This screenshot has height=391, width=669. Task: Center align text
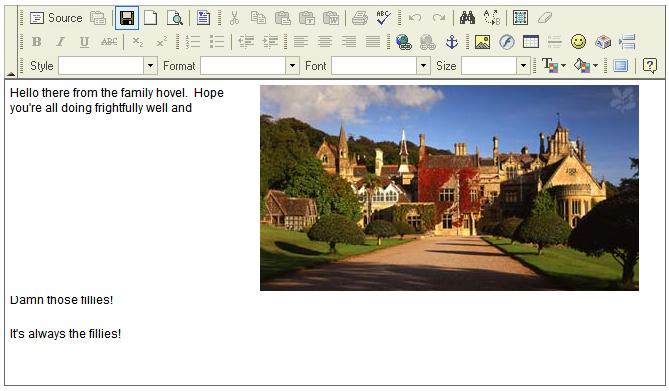325,42
